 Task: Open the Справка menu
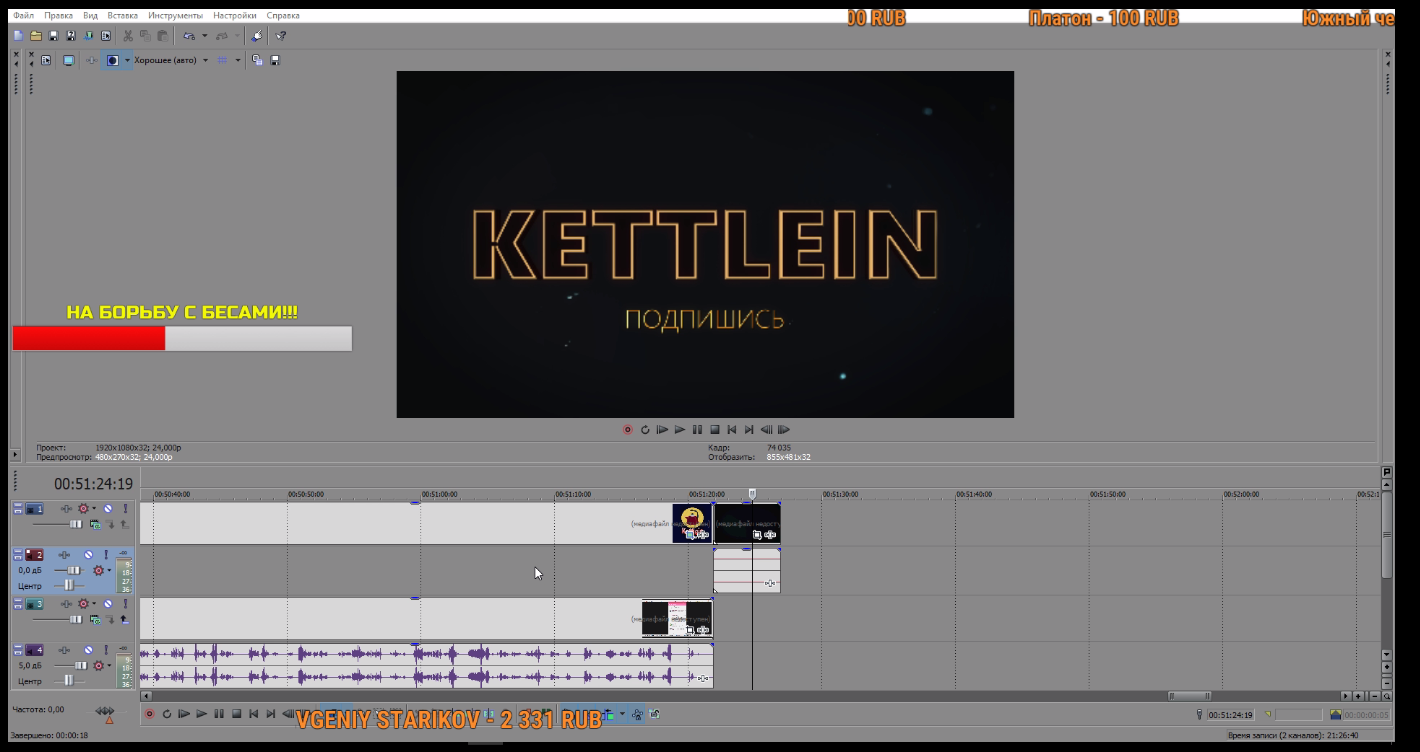pos(283,16)
